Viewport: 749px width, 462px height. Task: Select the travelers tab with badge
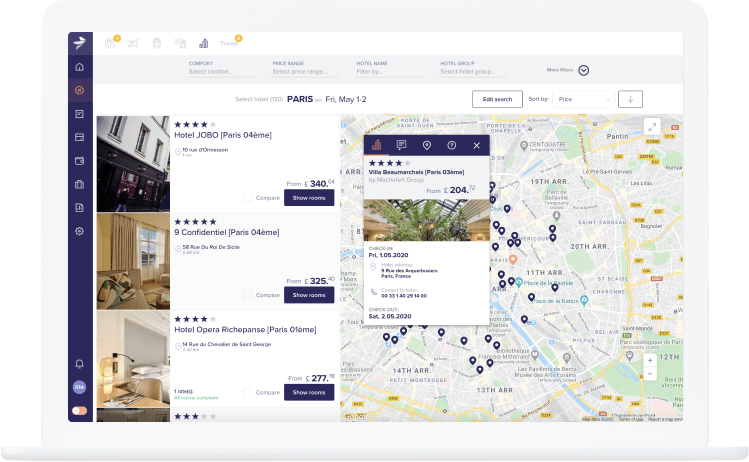pyautogui.click(x=111, y=43)
